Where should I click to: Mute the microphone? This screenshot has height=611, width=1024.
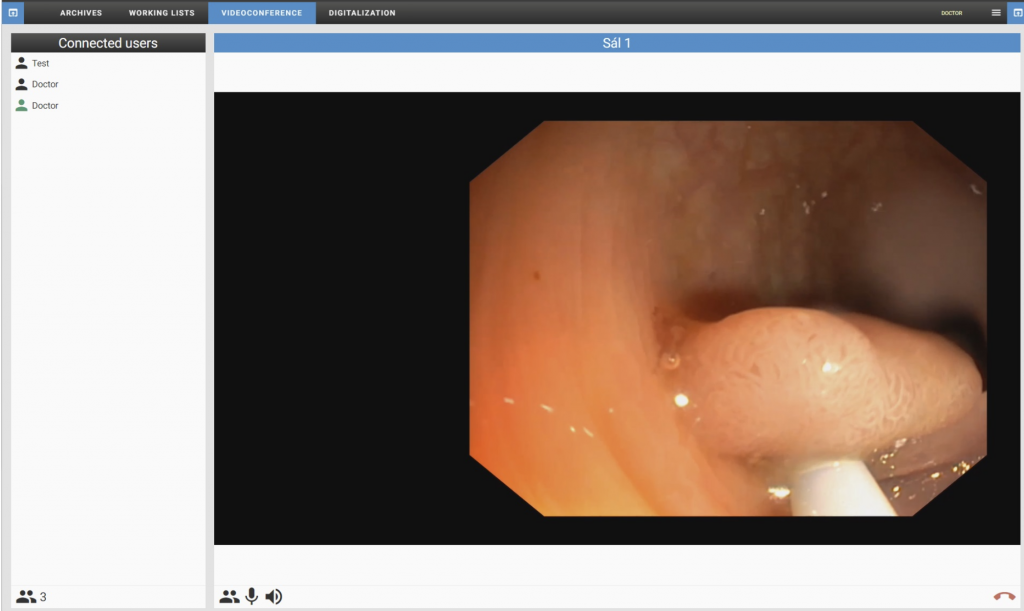click(x=251, y=597)
